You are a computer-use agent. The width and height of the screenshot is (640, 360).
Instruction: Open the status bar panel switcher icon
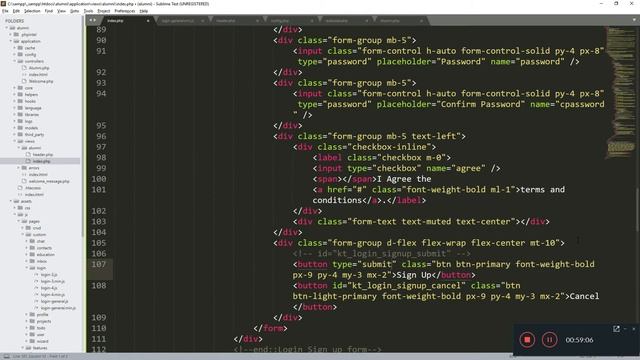(6, 356)
